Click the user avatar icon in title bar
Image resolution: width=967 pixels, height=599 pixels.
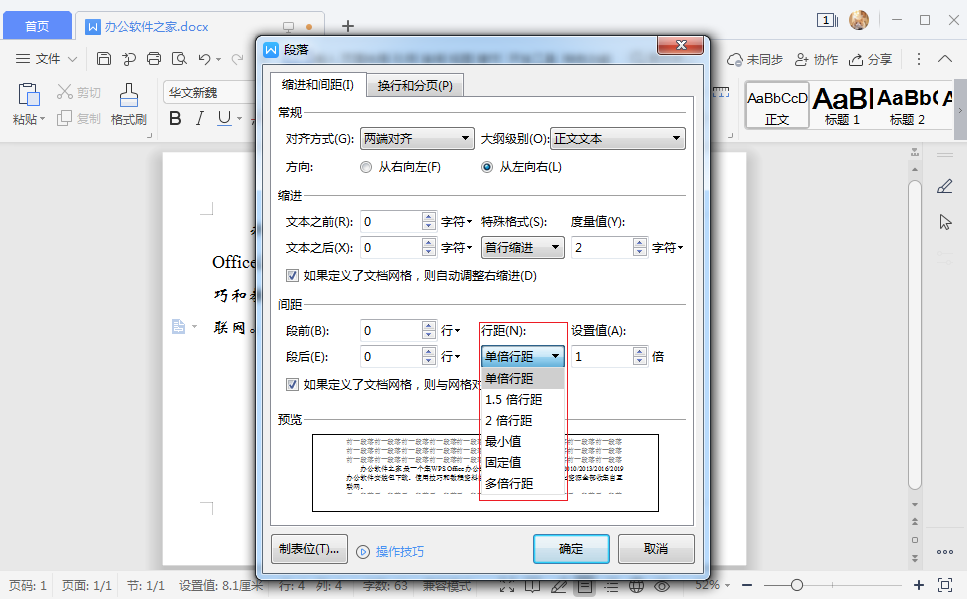(858, 20)
